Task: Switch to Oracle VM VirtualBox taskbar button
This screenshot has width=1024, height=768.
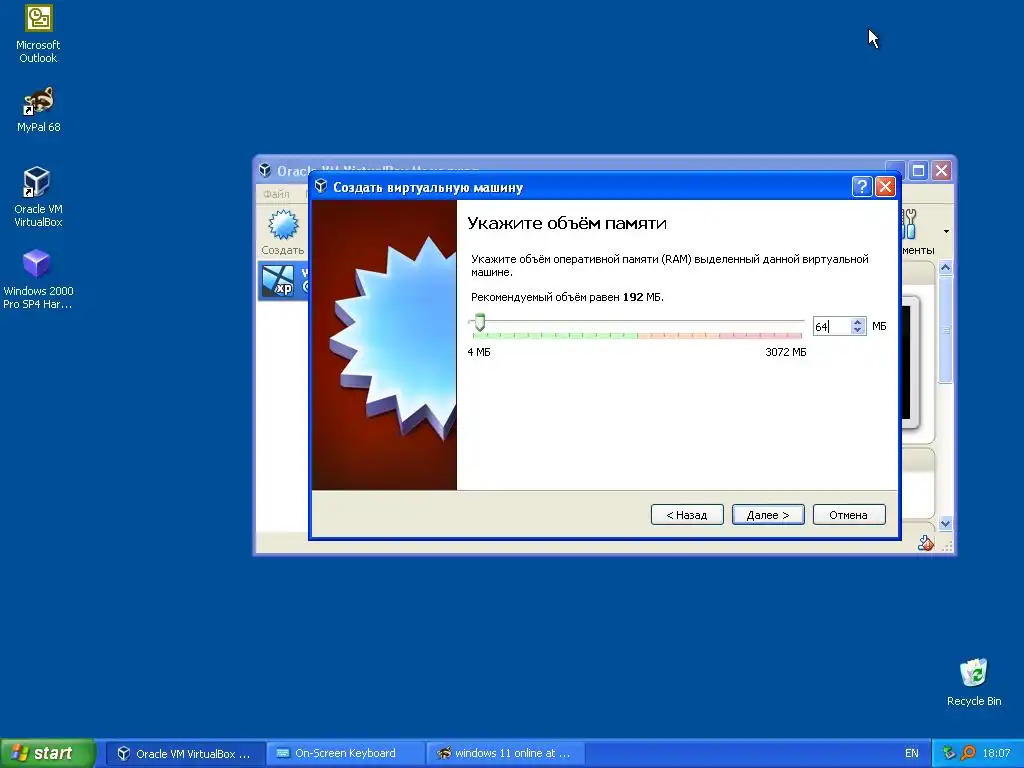Action: click(185, 753)
